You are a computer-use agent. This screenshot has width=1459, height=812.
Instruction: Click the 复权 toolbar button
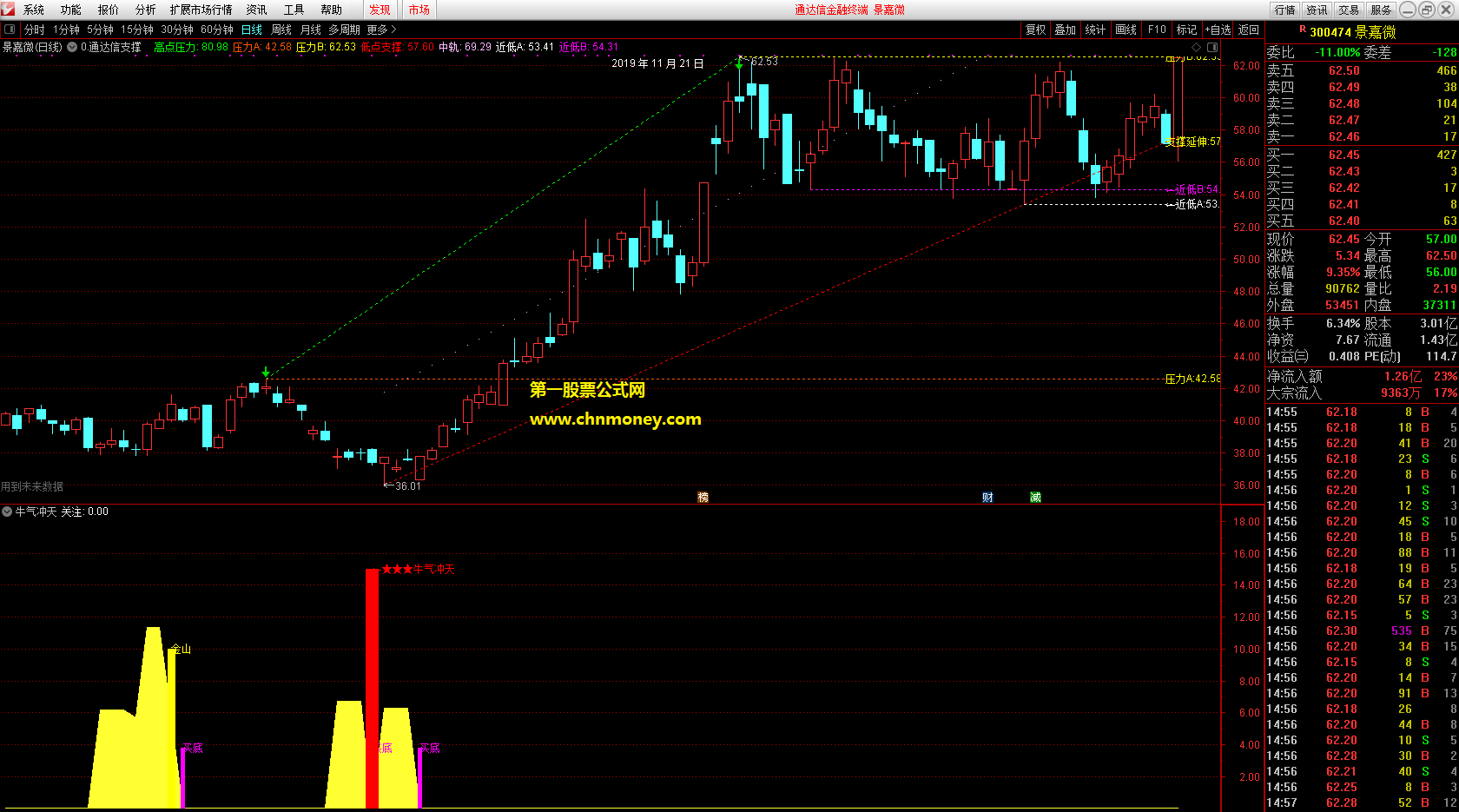tap(1036, 30)
